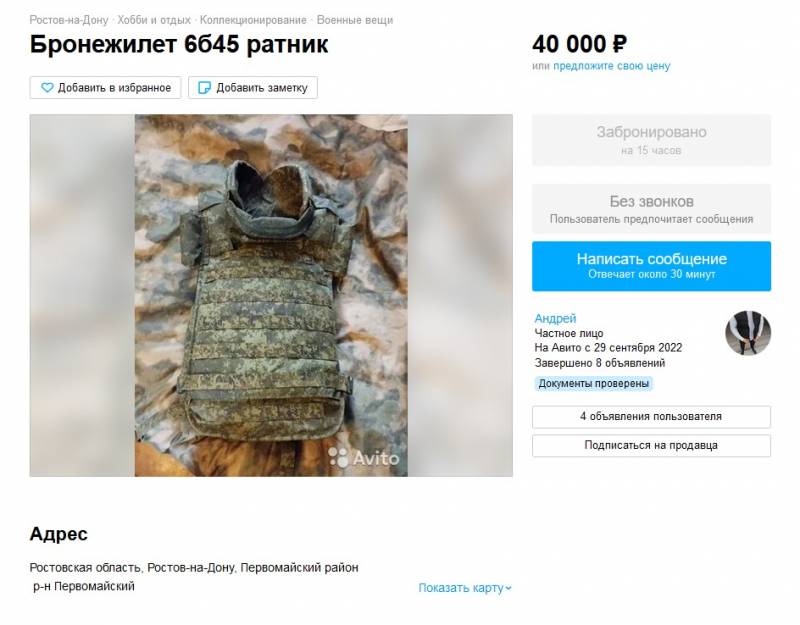Click the Забронировано status box
This screenshot has width=800, height=625.
tap(652, 140)
